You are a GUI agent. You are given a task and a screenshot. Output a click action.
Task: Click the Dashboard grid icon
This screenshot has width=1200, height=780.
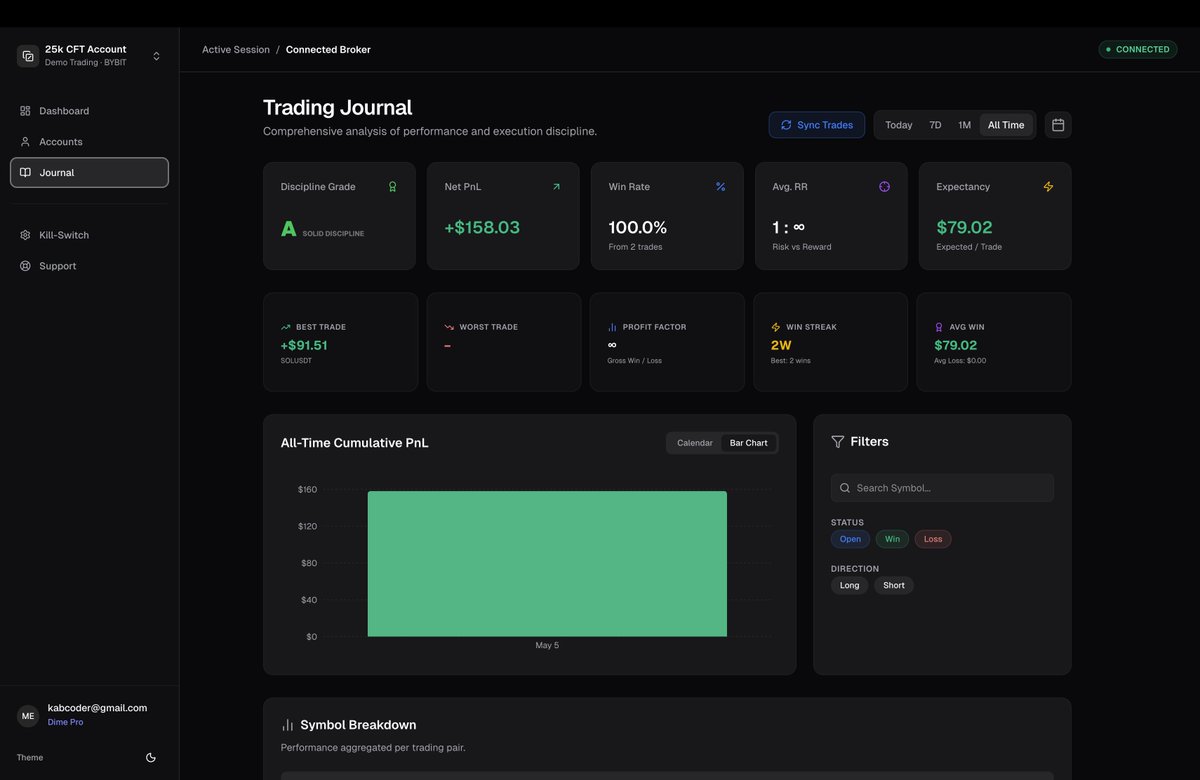tap(25, 111)
